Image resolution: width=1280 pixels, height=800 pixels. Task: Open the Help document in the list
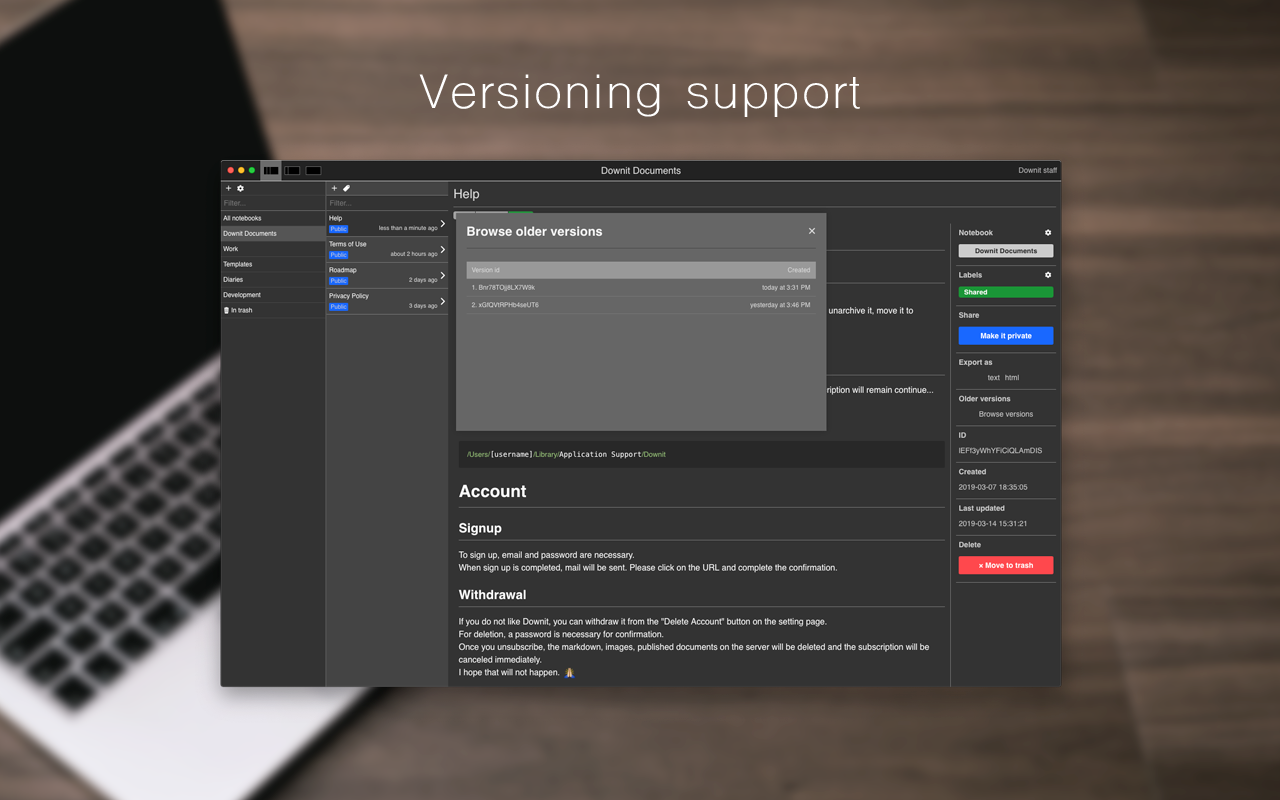pyautogui.click(x=386, y=223)
